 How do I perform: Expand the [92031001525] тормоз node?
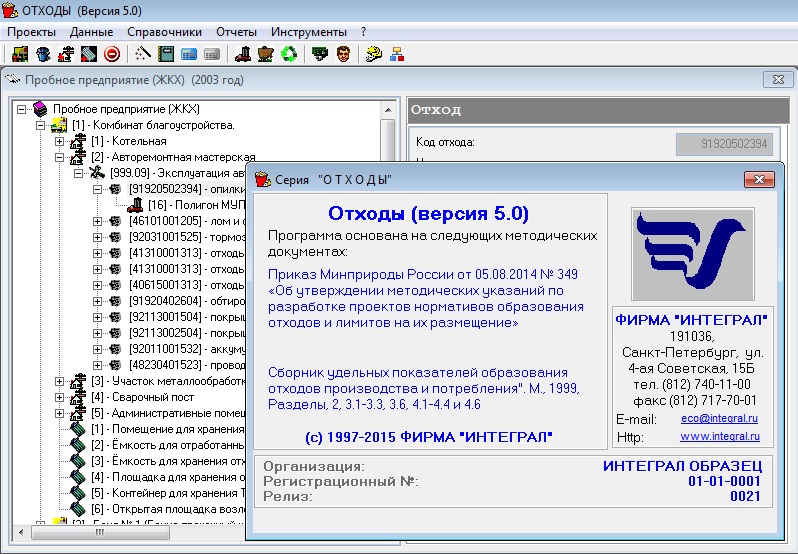pos(97,237)
